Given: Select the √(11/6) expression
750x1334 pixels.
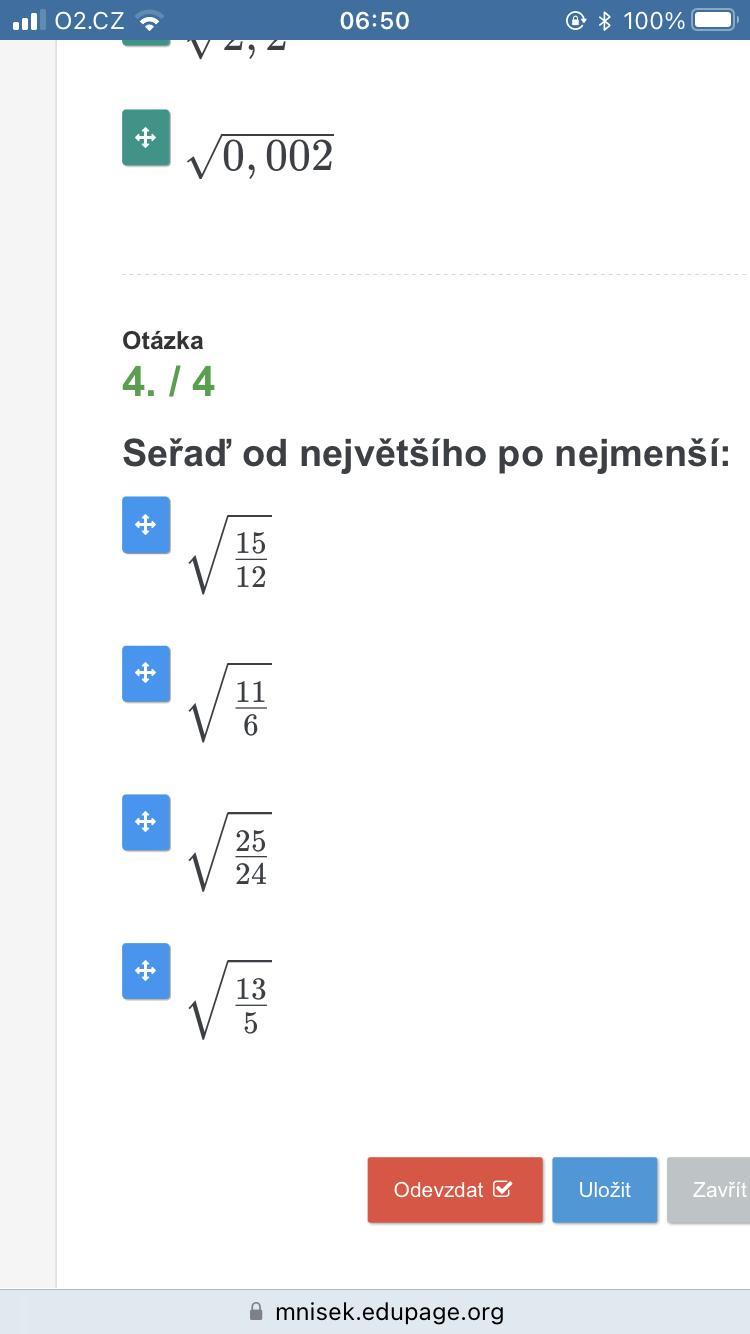Looking at the screenshot, I should coord(230,703).
